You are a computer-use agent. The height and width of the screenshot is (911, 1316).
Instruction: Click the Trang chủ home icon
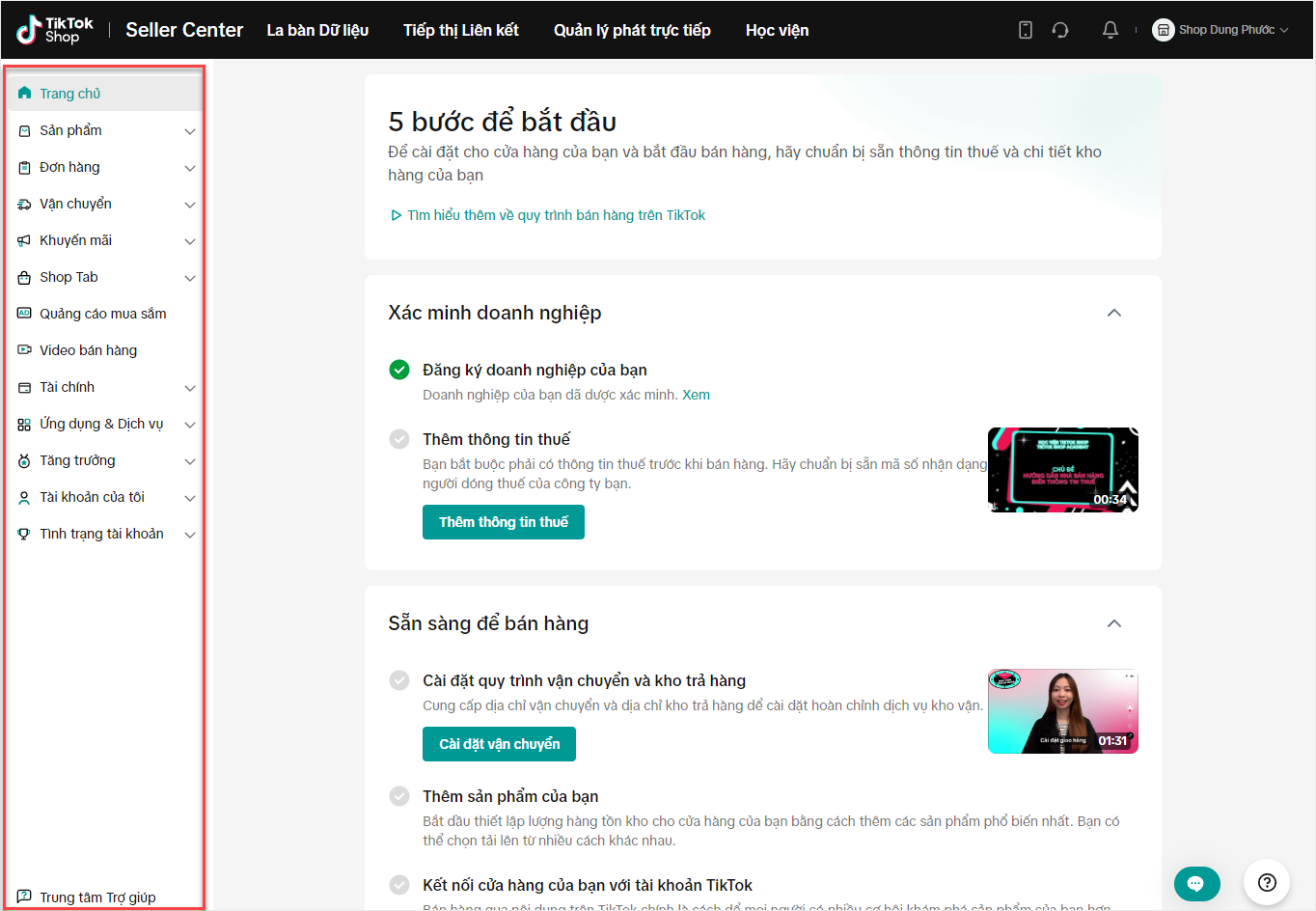coord(24,94)
